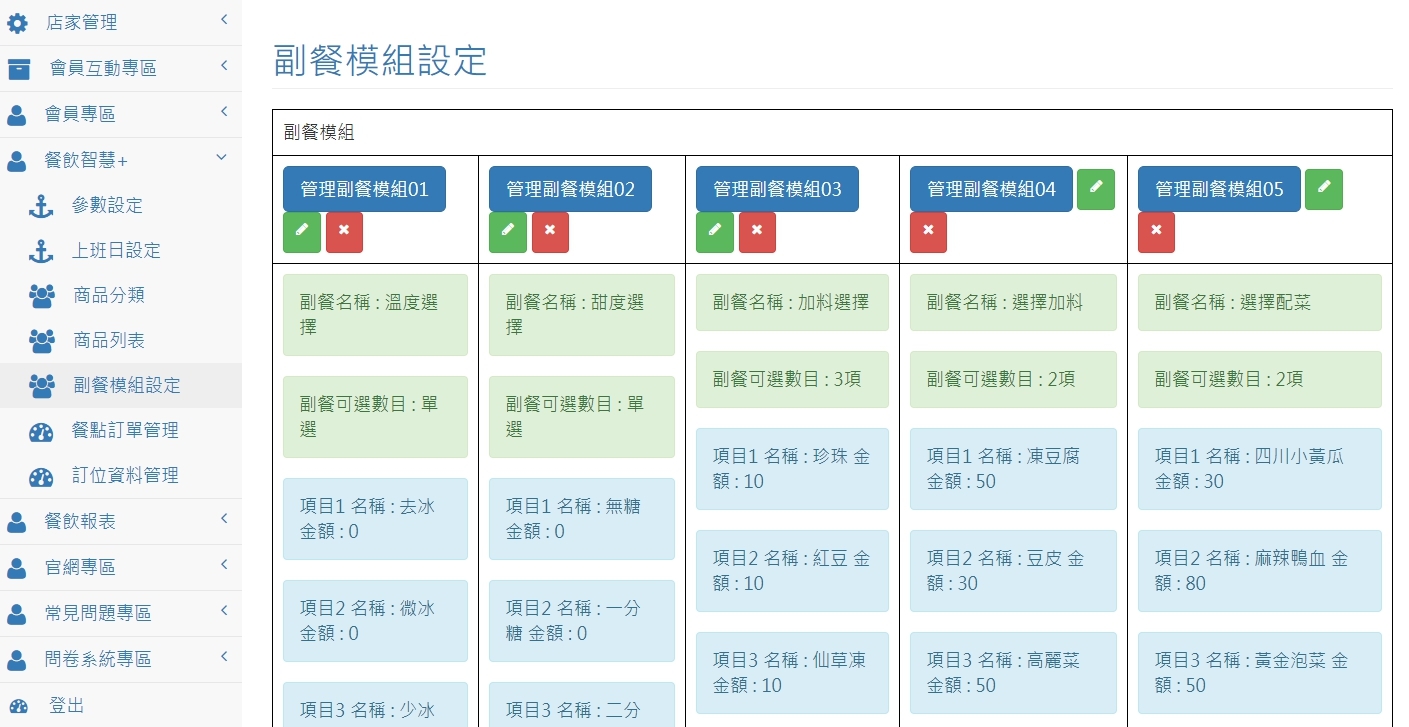Click the group icon beside 商品分類

(41, 295)
